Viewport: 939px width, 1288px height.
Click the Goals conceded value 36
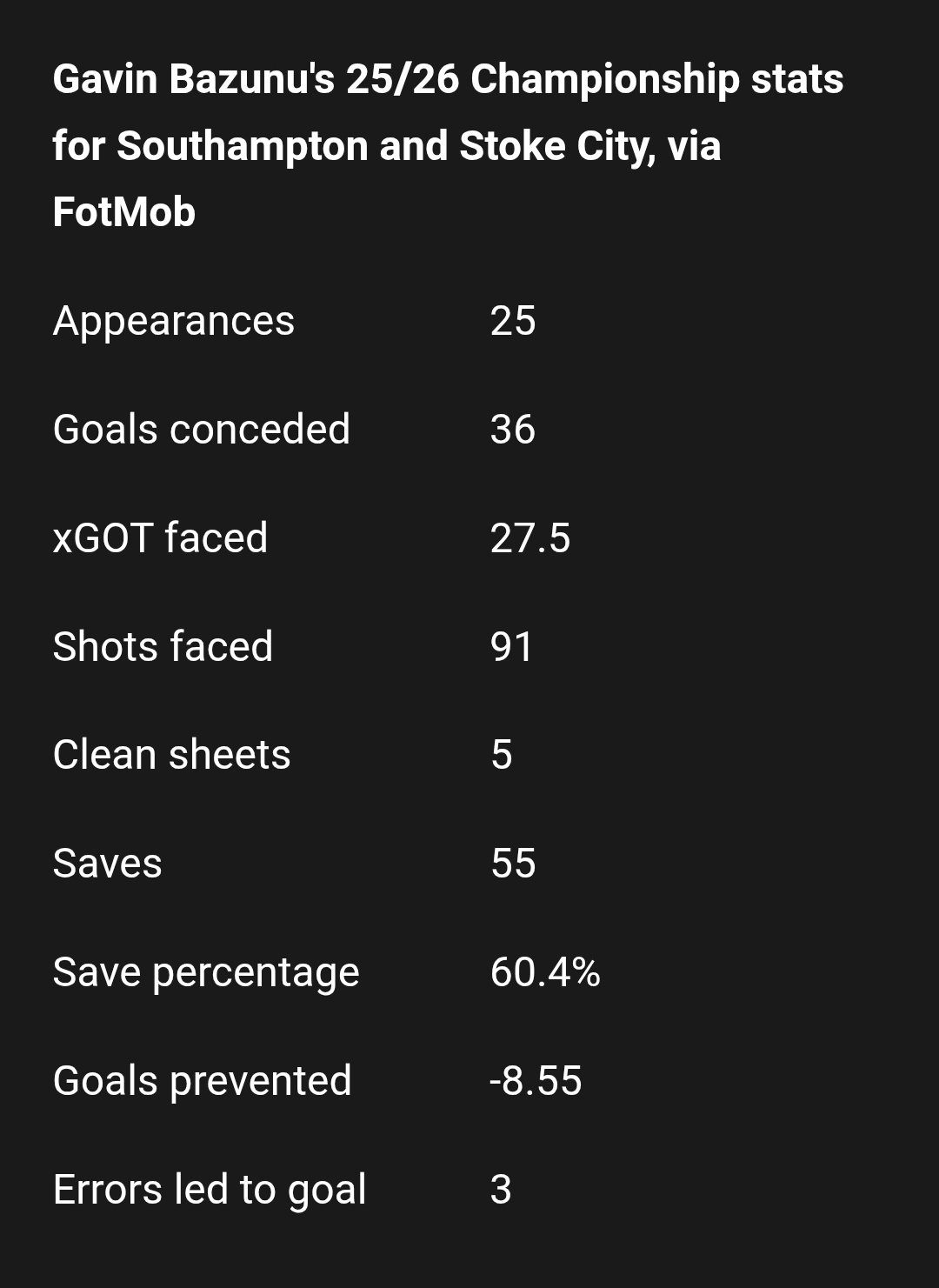click(x=513, y=430)
